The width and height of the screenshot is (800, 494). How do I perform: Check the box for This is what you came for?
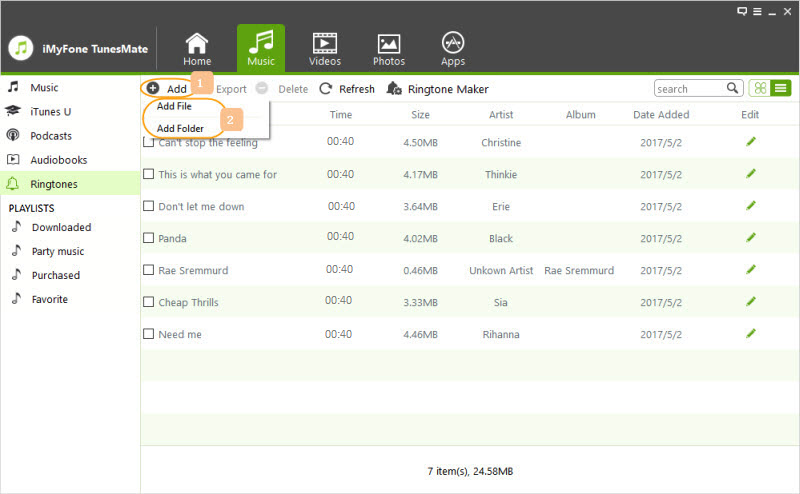pos(148,174)
